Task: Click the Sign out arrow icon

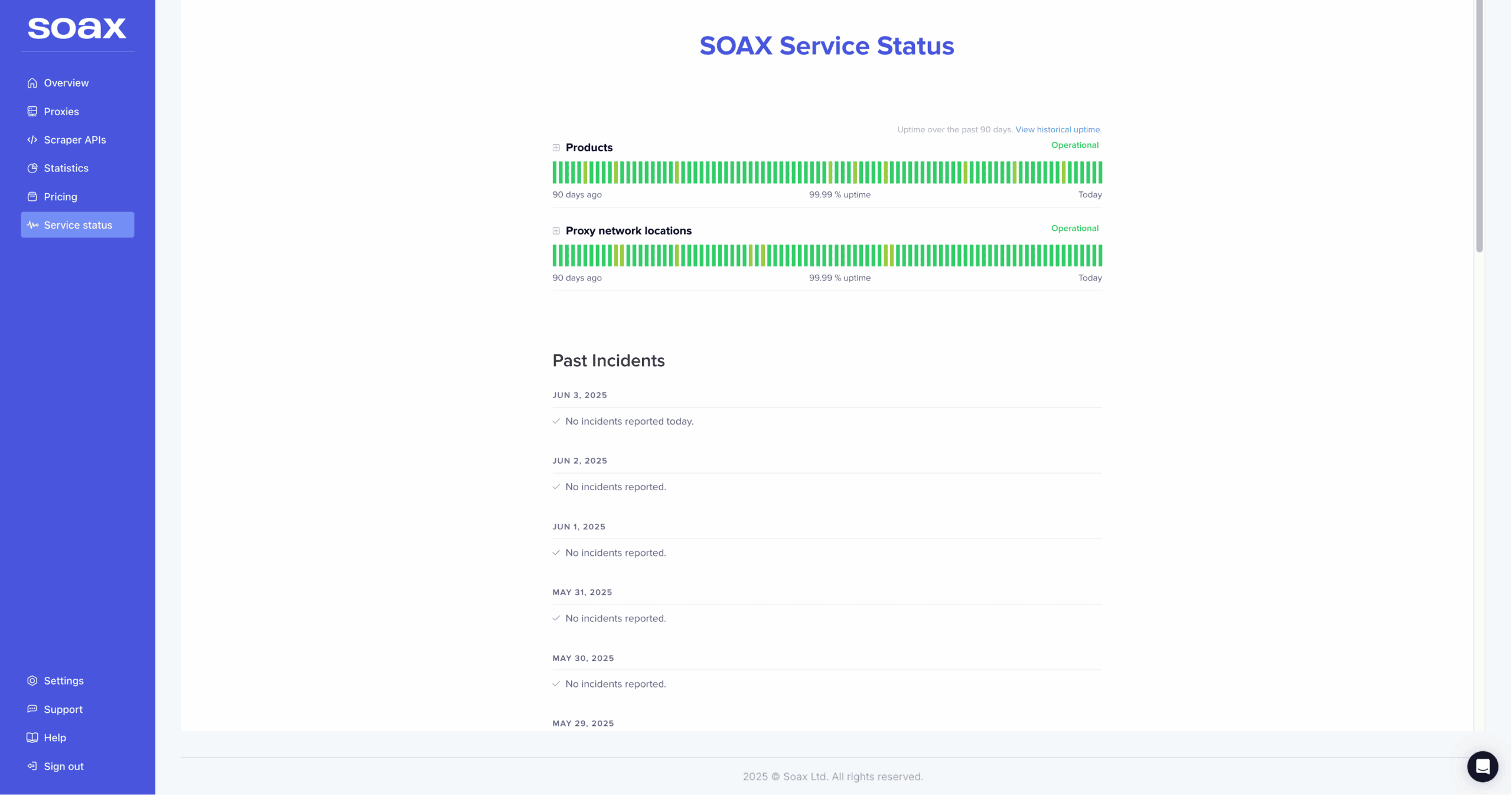Action: coord(32,766)
